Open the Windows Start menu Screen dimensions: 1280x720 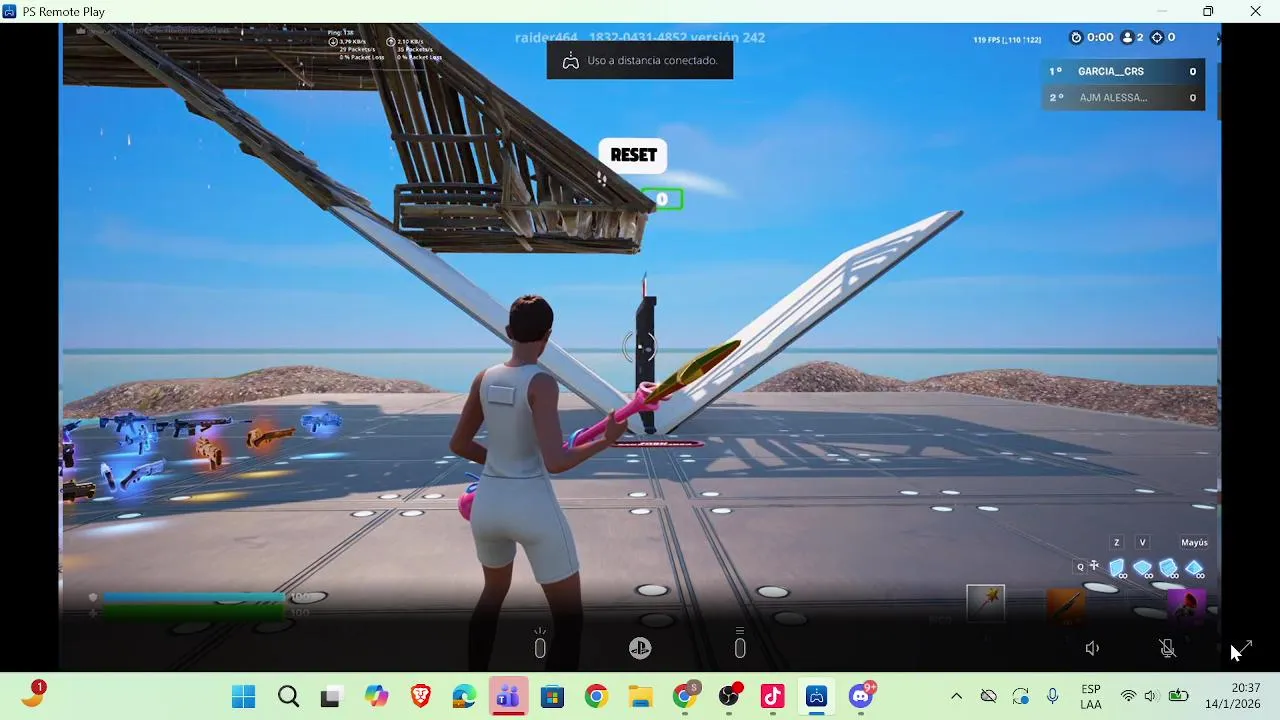point(243,697)
